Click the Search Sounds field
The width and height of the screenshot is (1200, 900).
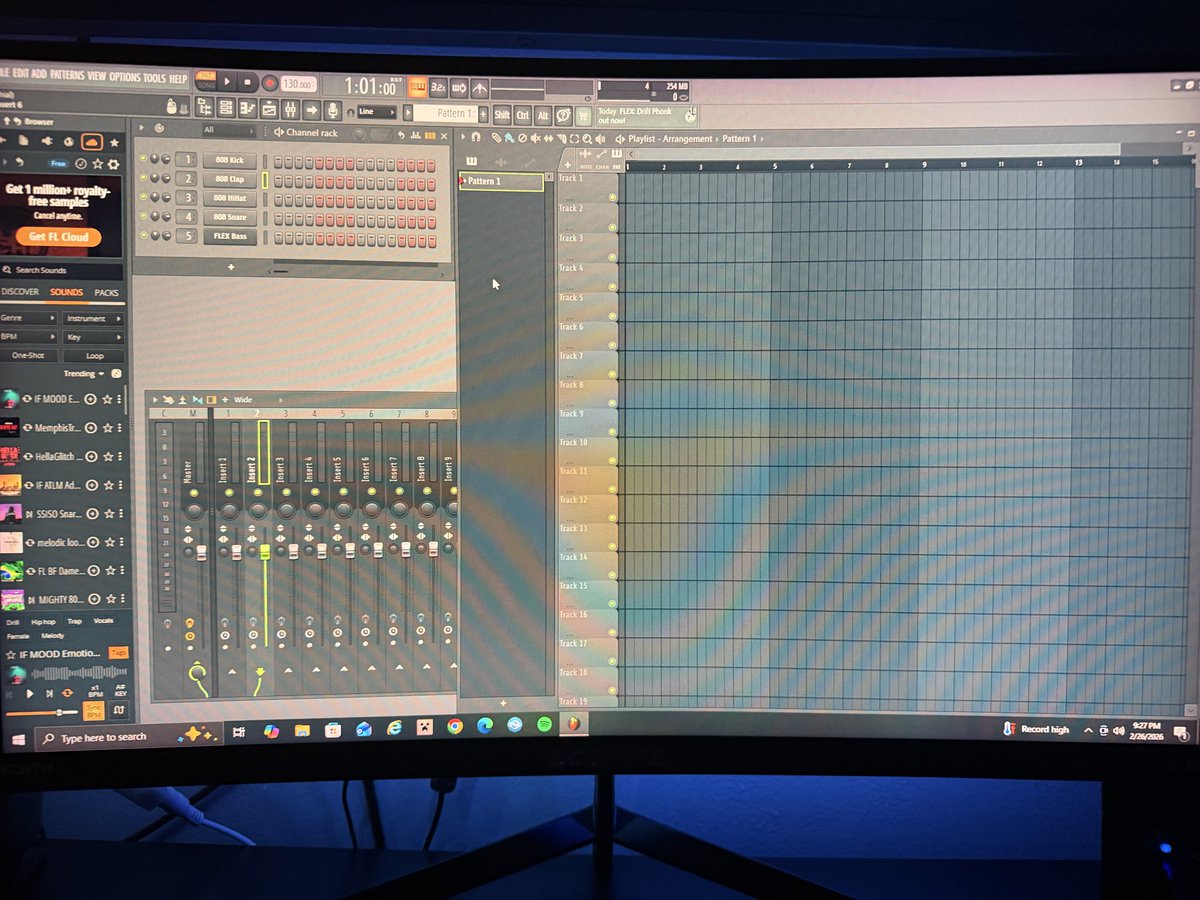coord(60,271)
